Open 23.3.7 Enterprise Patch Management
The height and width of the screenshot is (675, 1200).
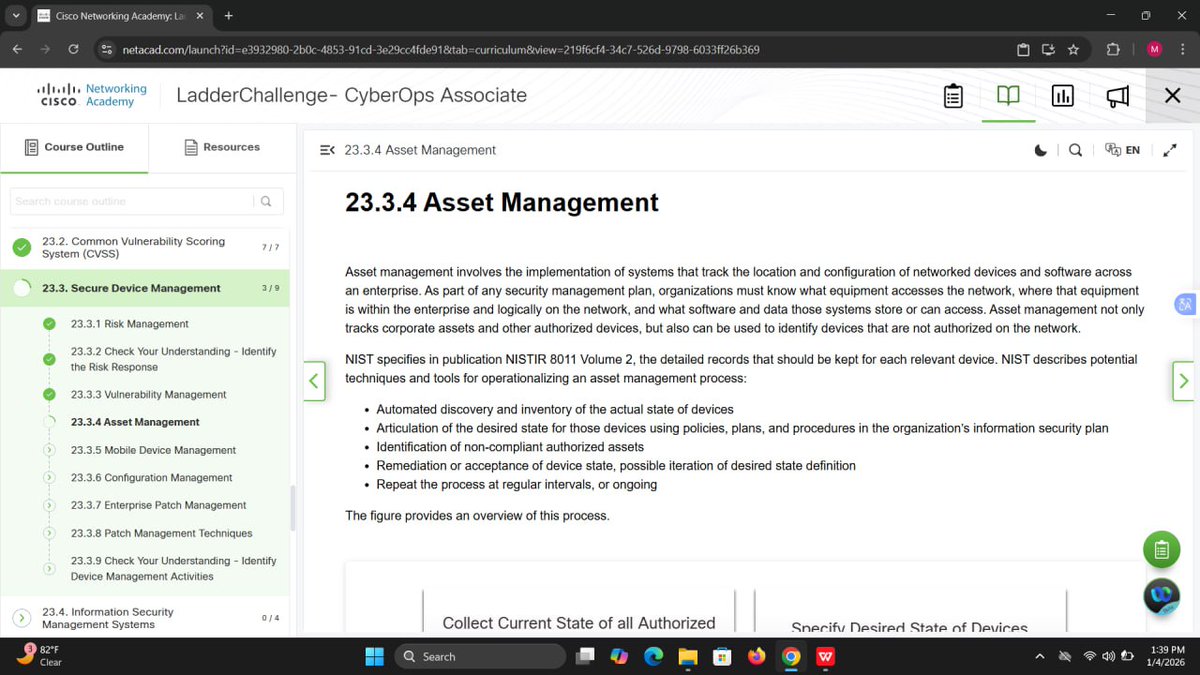(158, 505)
